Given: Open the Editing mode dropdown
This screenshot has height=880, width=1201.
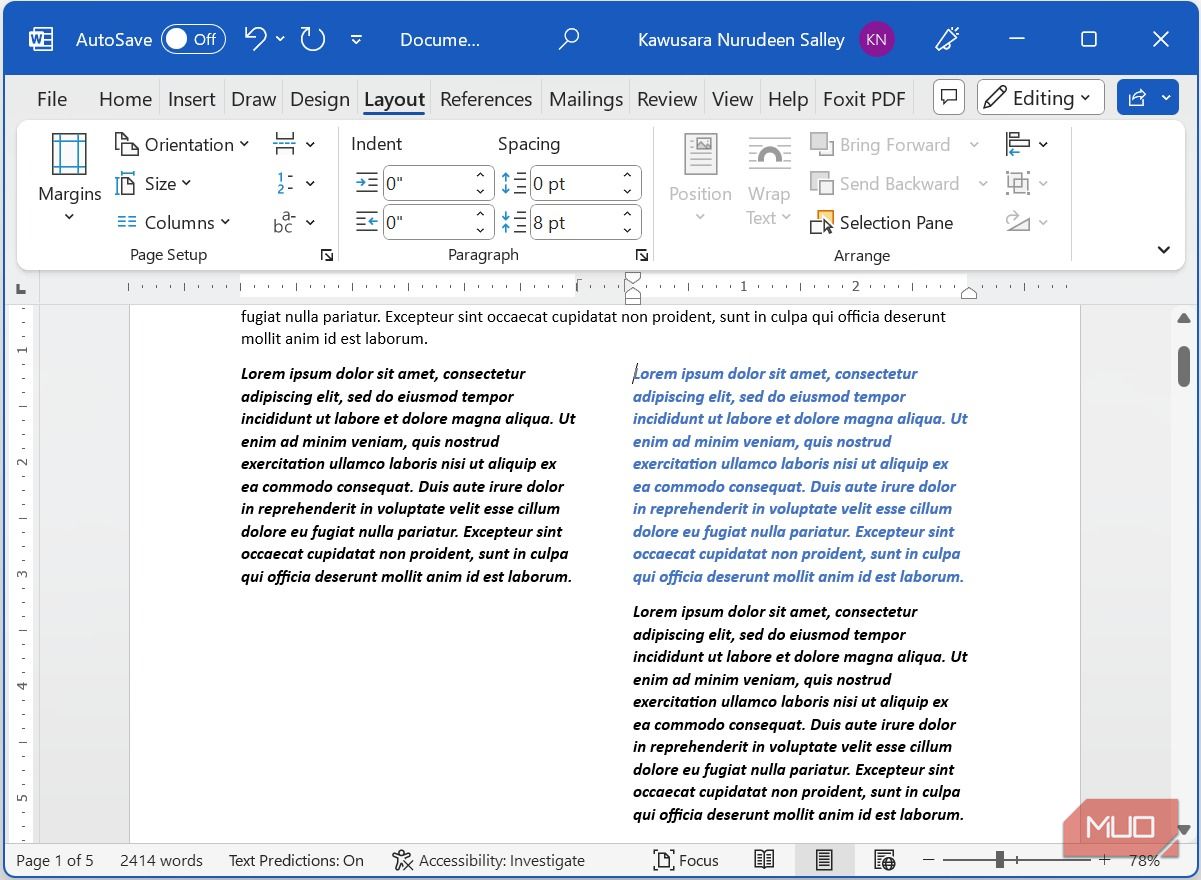Looking at the screenshot, I should pos(1041,98).
